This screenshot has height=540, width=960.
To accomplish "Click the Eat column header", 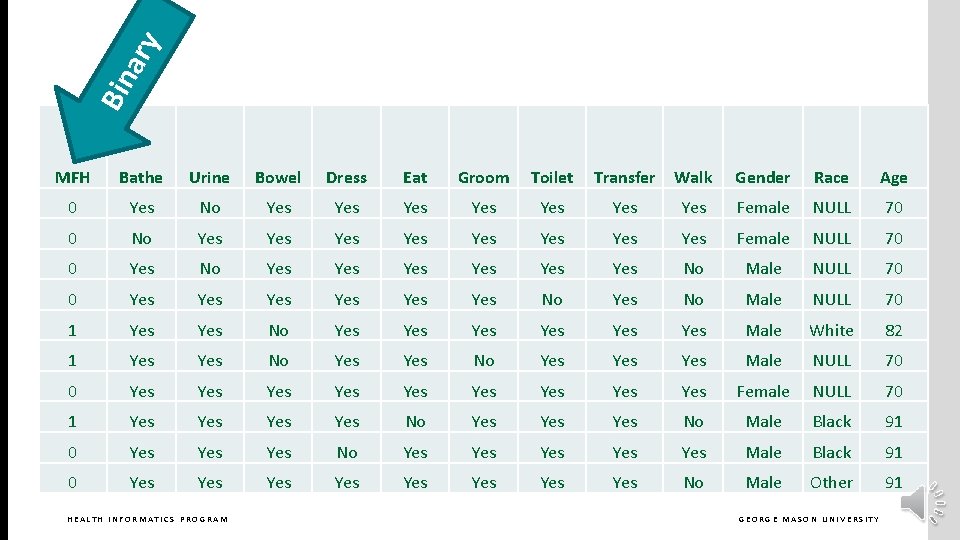I will tap(415, 178).
